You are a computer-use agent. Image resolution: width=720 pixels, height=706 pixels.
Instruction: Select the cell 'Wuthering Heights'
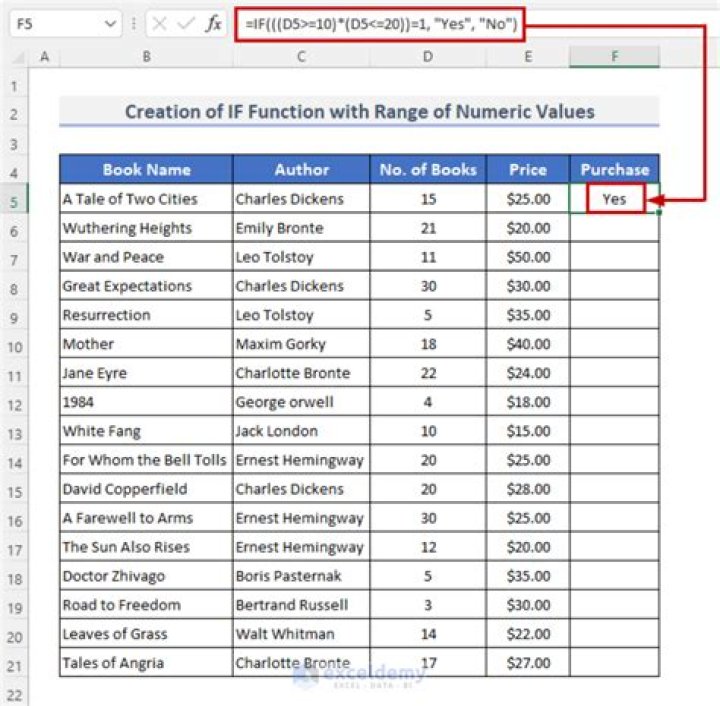(146, 228)
